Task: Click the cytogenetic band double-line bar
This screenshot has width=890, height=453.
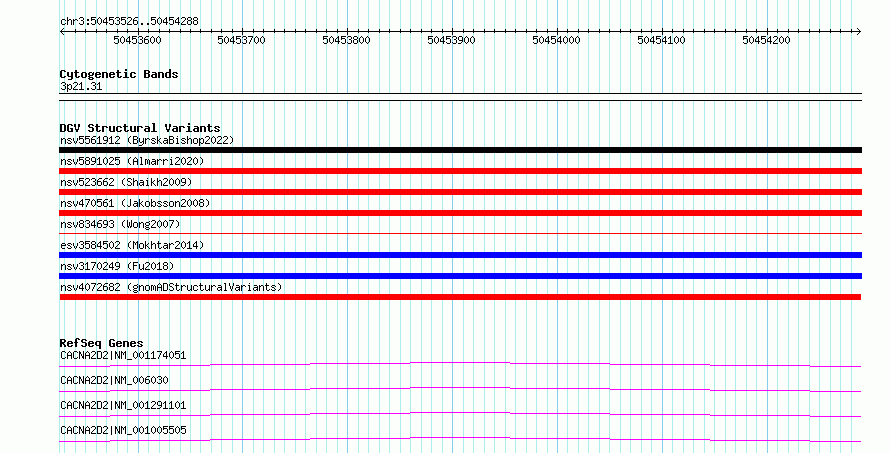Action: (460, 97)
